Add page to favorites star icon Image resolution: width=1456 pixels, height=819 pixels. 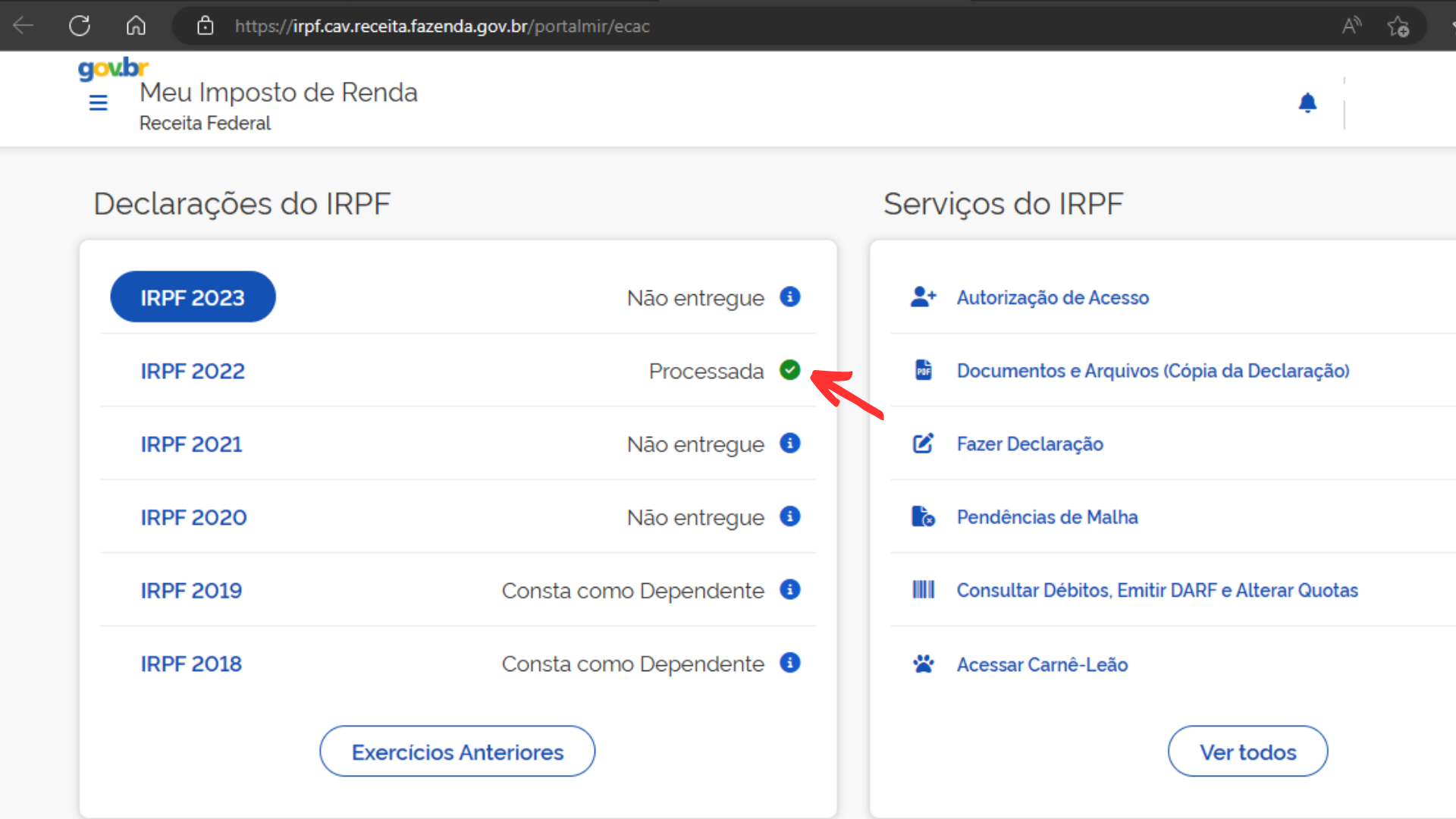pyautogui.click(x=1398, y=27)
